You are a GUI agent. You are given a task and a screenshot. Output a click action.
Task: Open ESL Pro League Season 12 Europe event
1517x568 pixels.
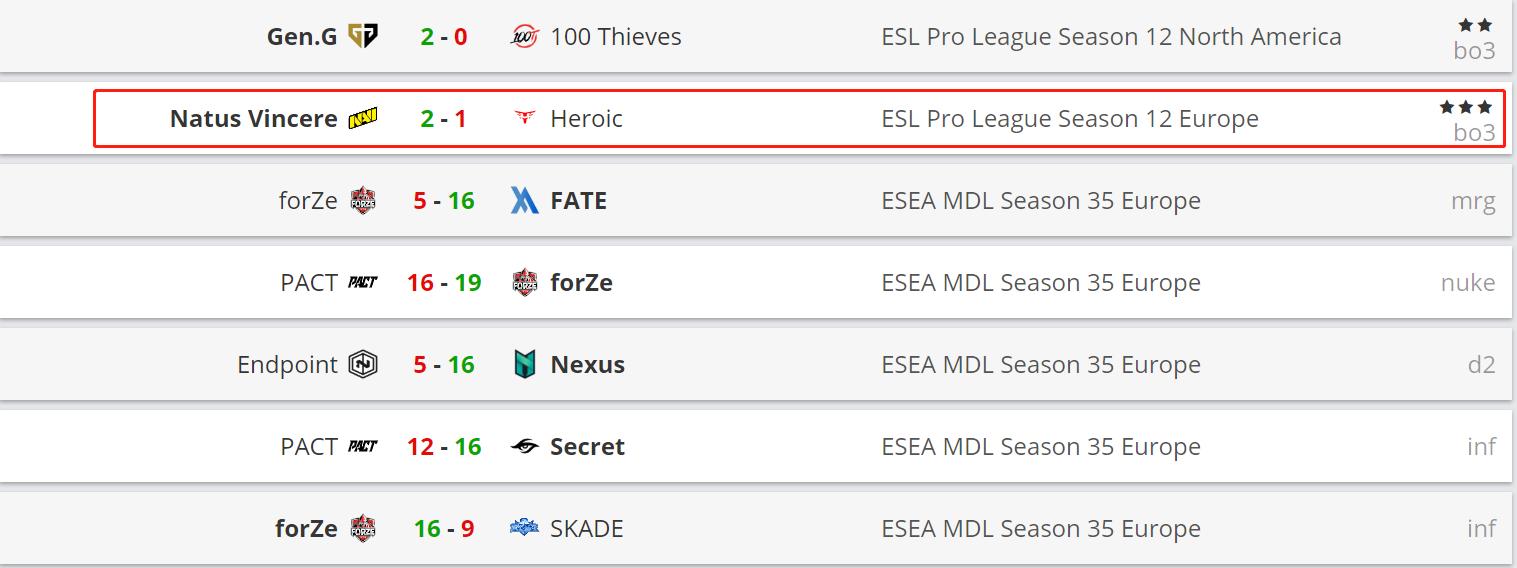[1069, 119]
